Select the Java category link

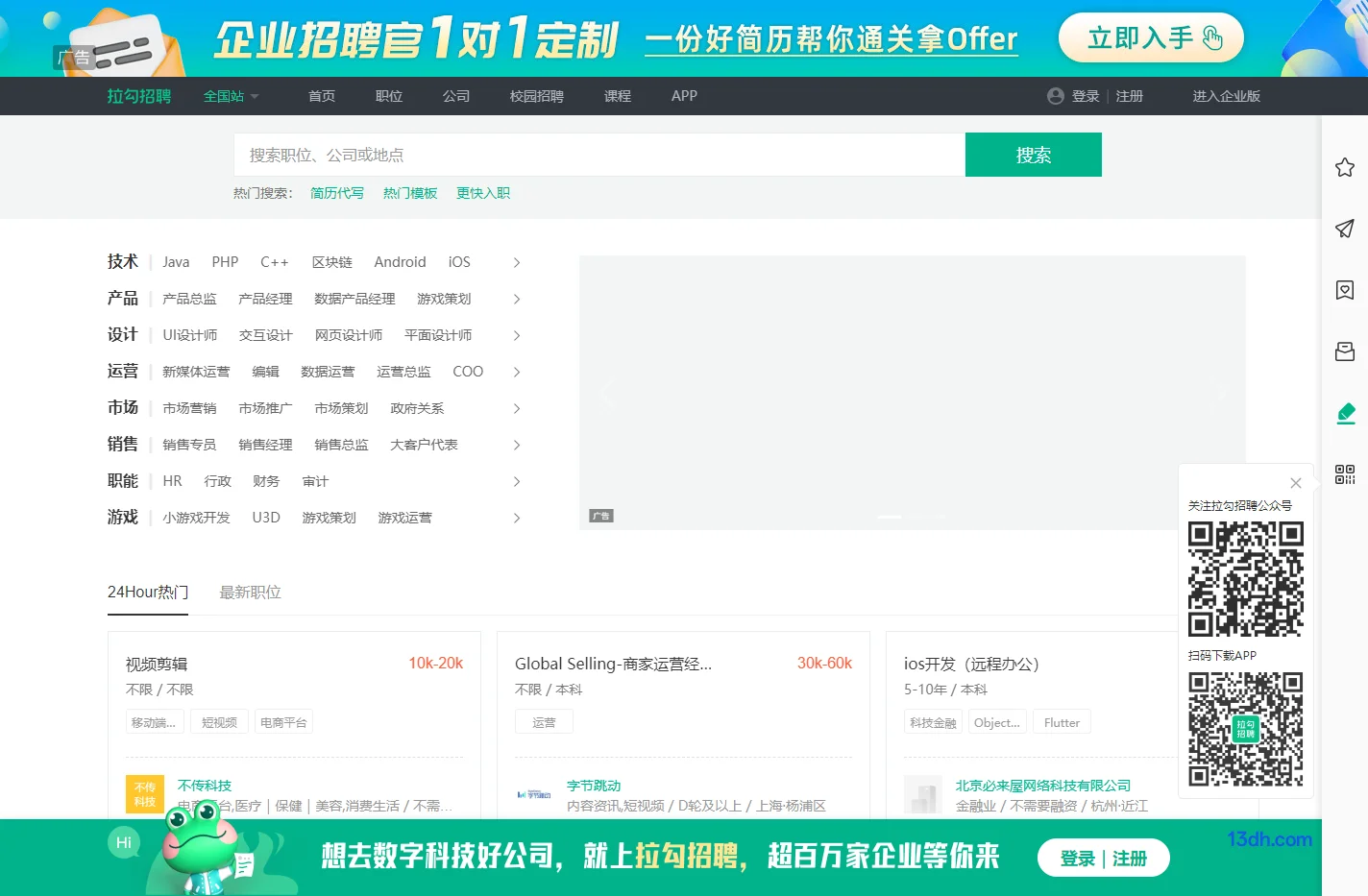tap(176, 262)
